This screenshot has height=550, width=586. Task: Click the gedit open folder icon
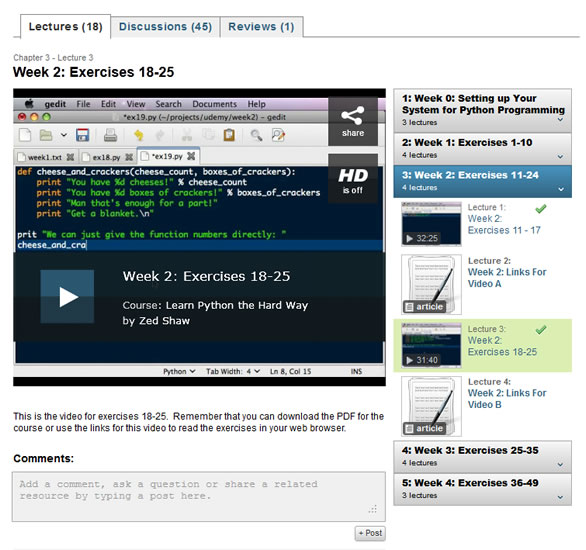46,135
